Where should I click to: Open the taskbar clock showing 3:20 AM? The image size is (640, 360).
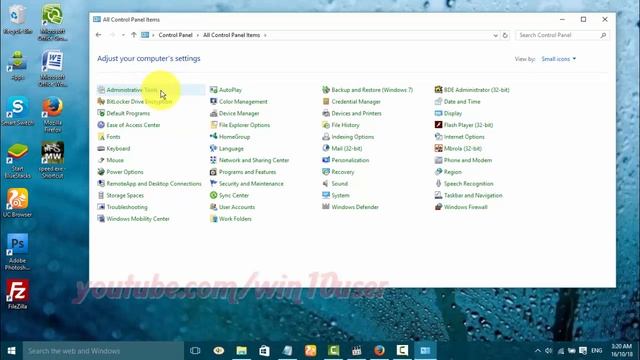[621, 351]
